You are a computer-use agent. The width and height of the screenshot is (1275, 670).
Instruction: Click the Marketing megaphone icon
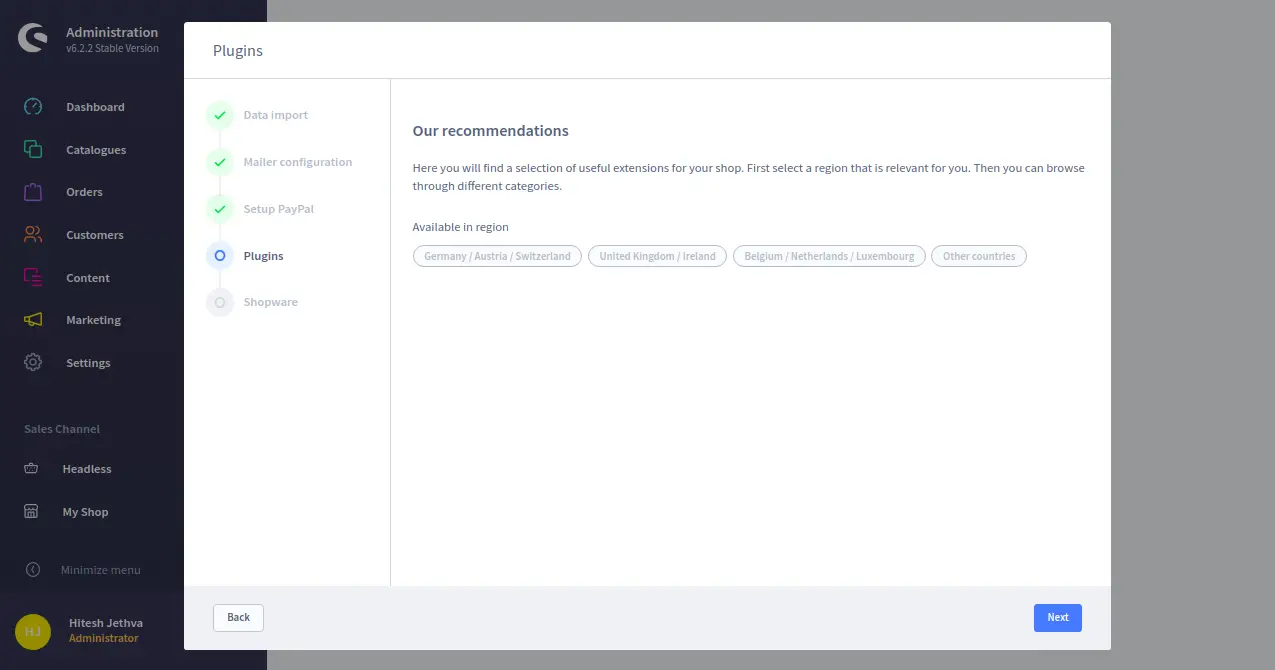[x=33, y=320]
